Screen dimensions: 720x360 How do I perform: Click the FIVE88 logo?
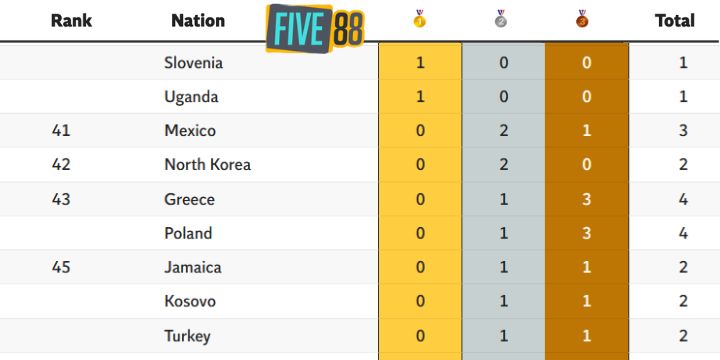click(315, 28)
